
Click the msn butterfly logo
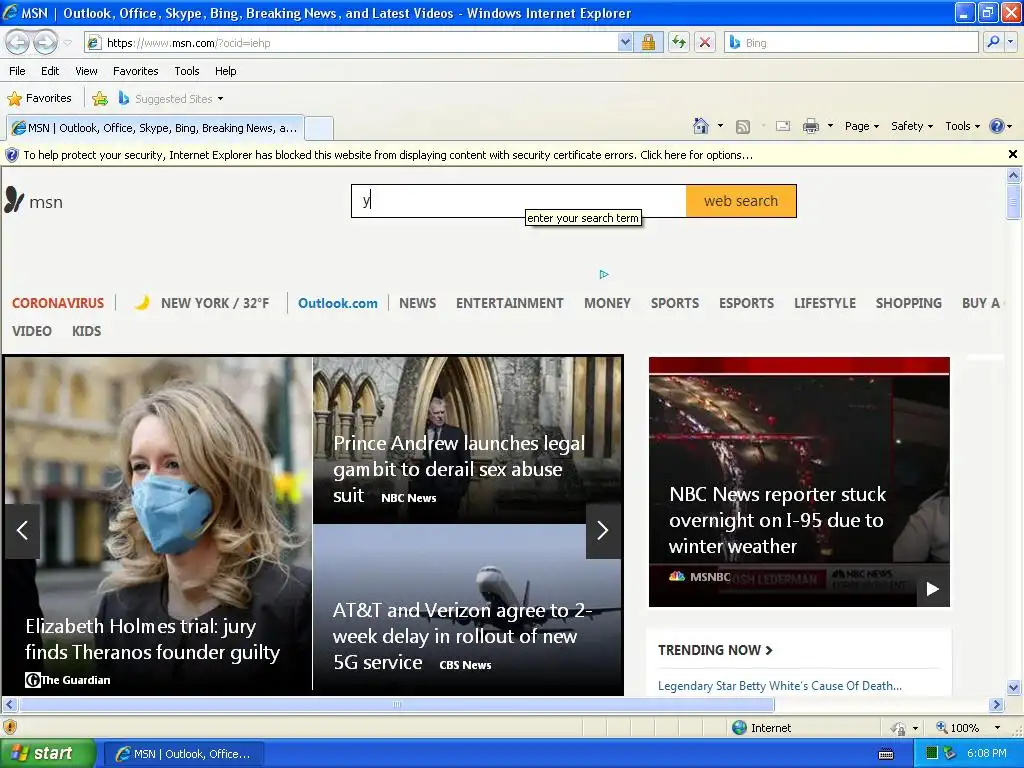[14, 200]
